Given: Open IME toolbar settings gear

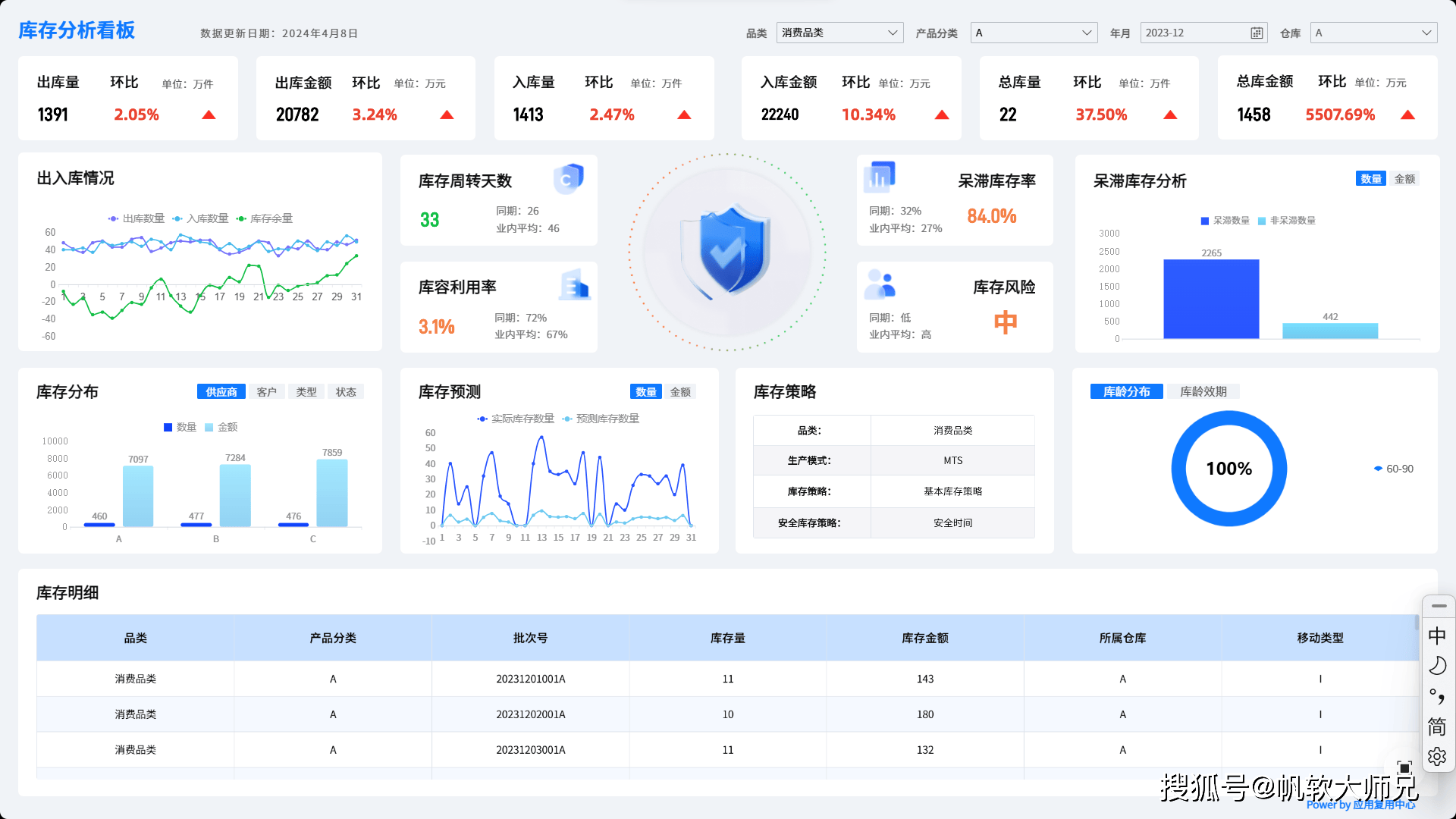Looking at the screenshot, I should coord(1437,756).
